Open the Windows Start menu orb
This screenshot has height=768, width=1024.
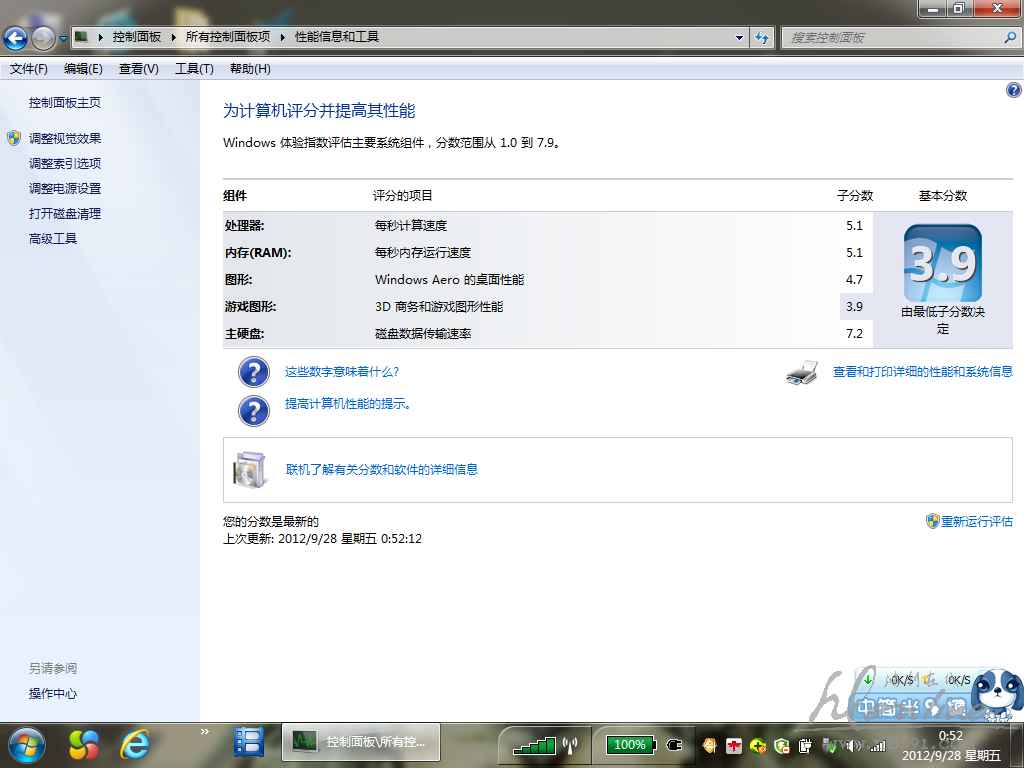pos(27,743)
